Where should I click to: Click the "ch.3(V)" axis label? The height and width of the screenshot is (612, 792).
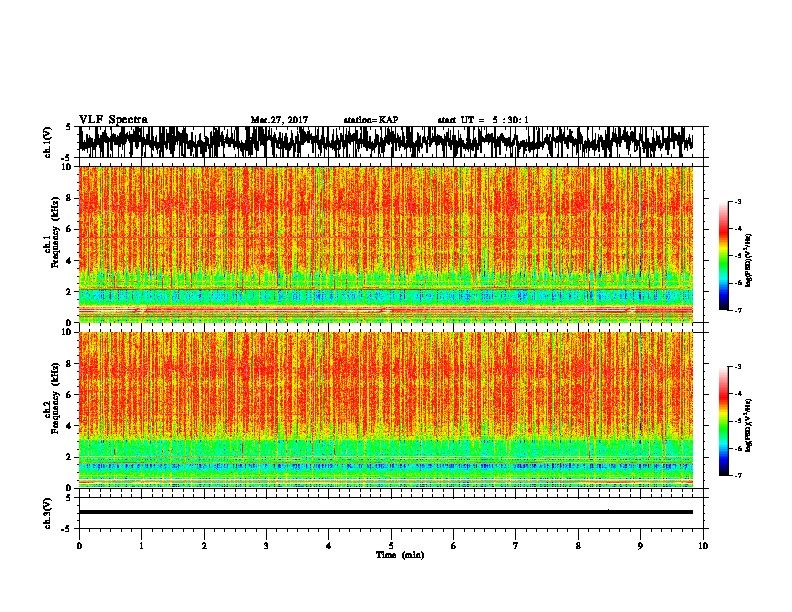[47, 514]
